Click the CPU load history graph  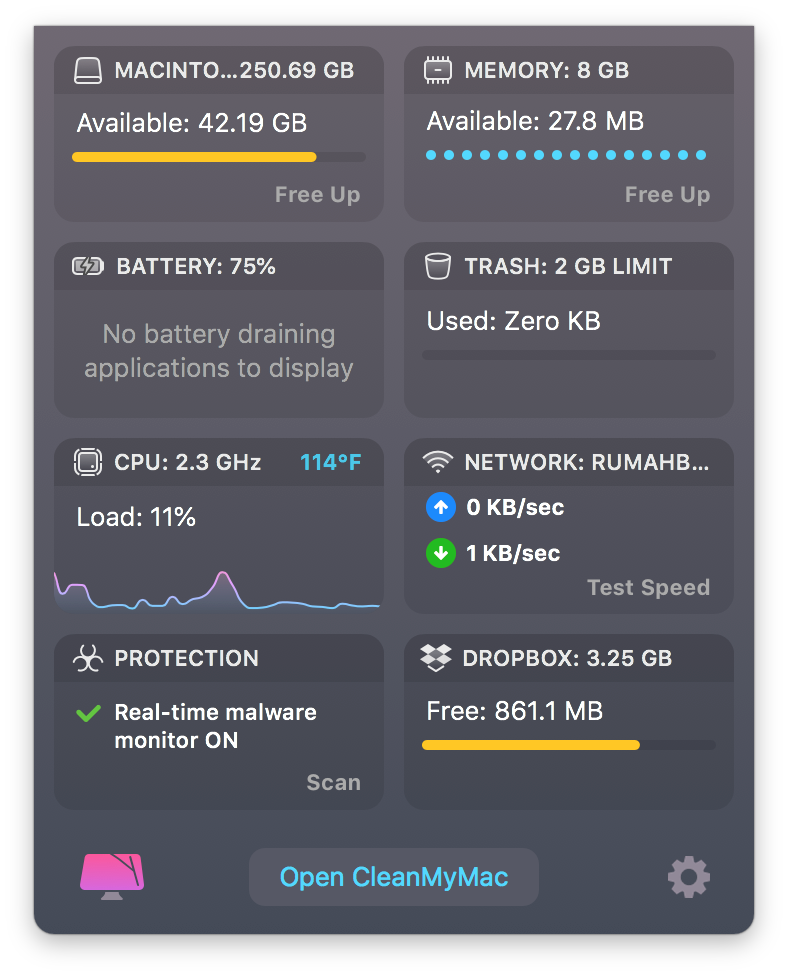pos(217,590)
